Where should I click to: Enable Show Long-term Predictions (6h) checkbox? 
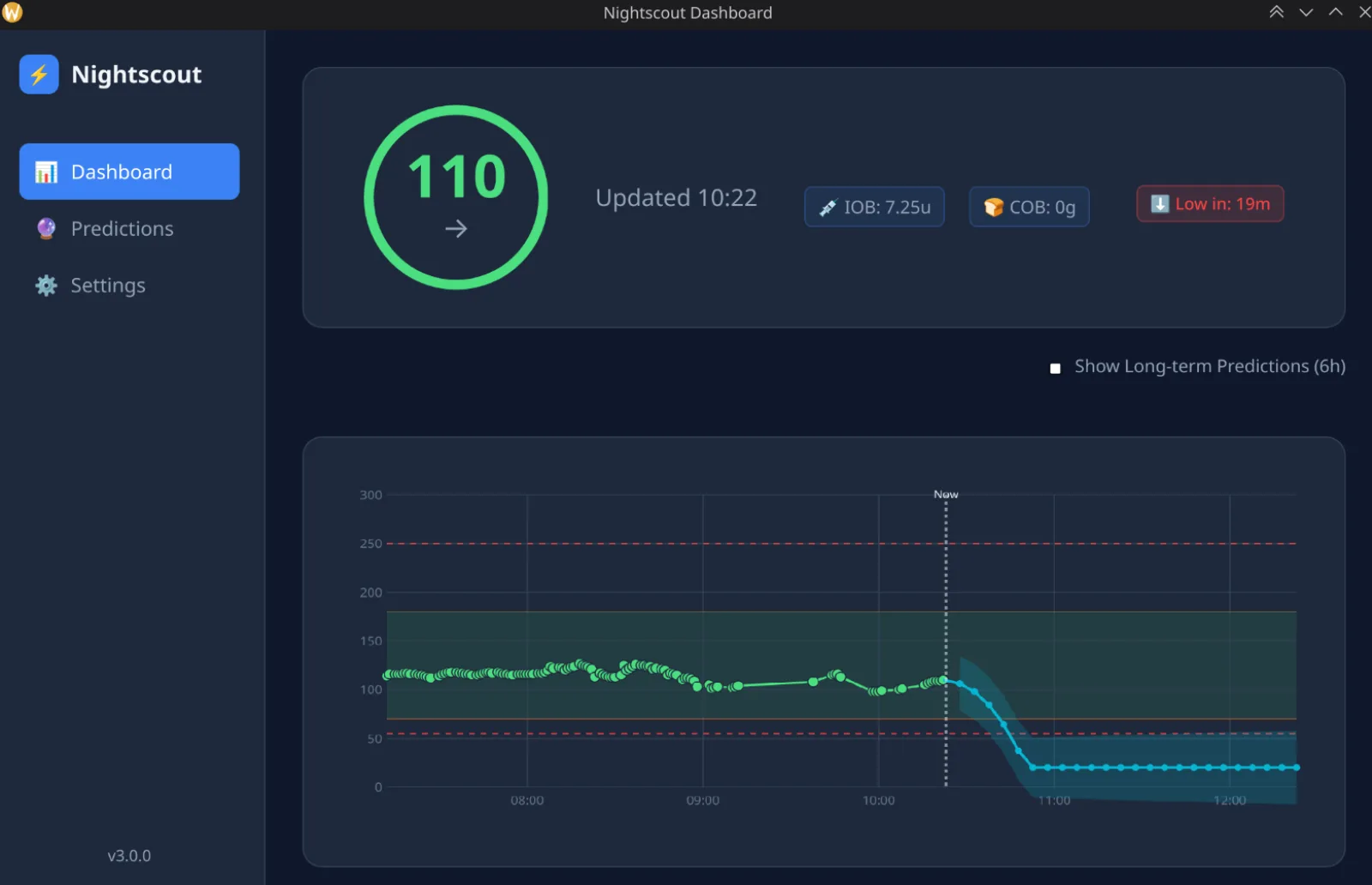pos(1056,368)
